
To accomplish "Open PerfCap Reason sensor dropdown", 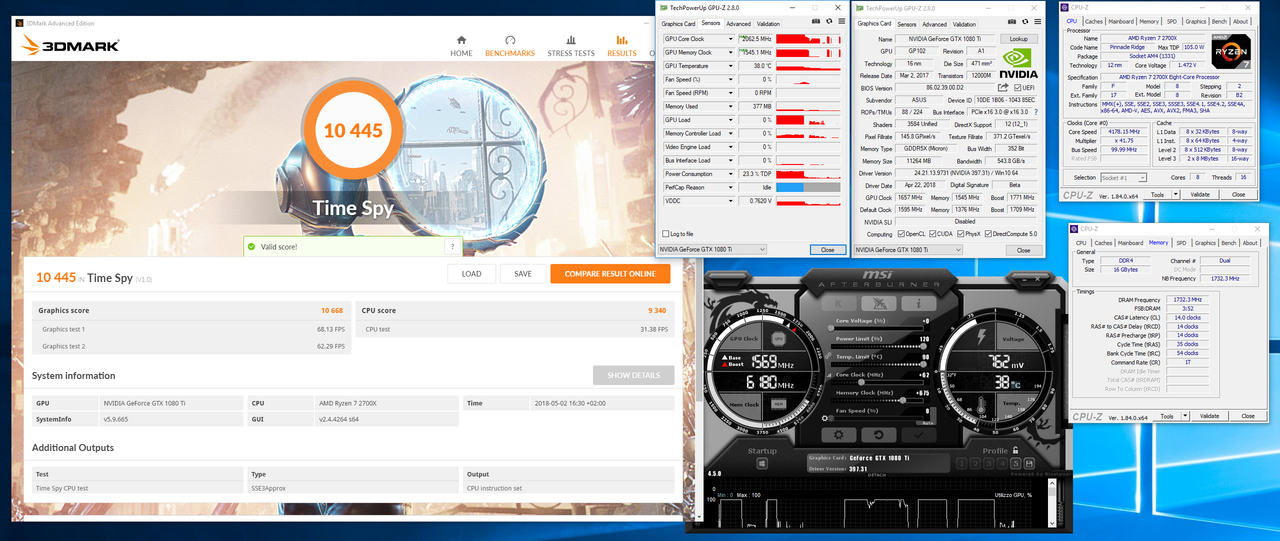I will point(731,187).
